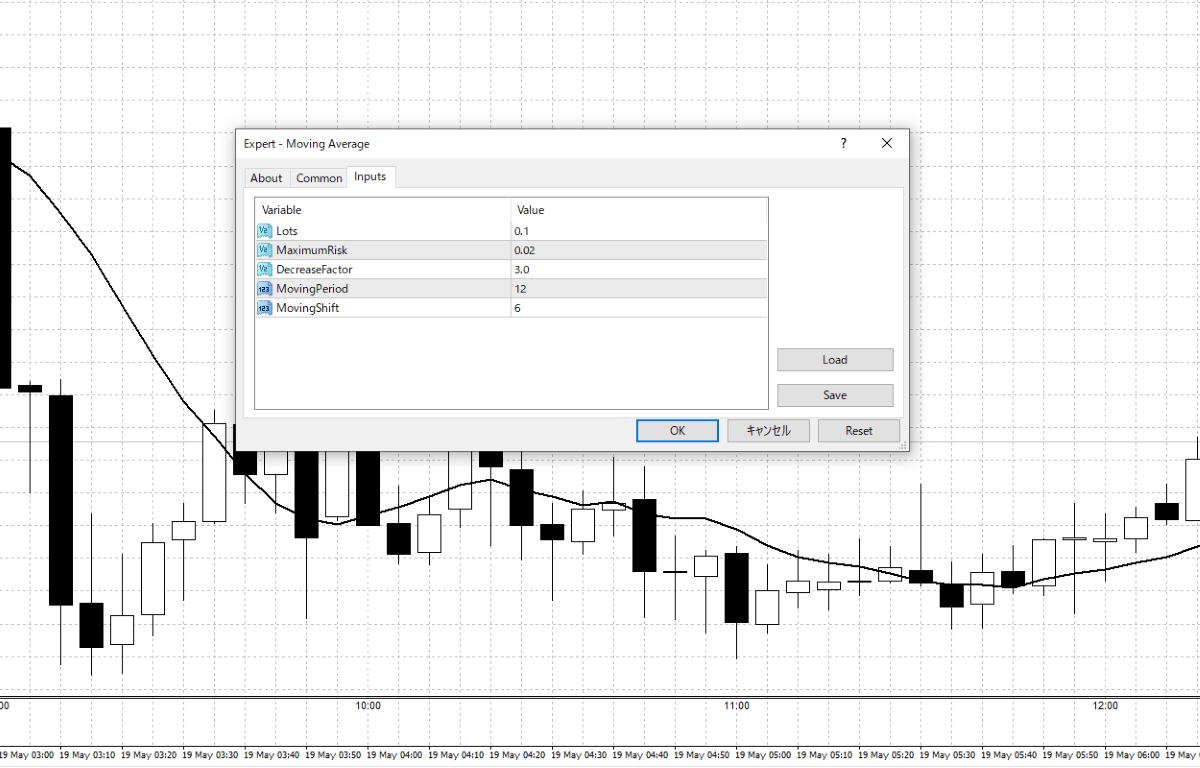Screen dimensions: 1200x768
Task: Click the double-type icon beside Lots
Action: point(264,230)
